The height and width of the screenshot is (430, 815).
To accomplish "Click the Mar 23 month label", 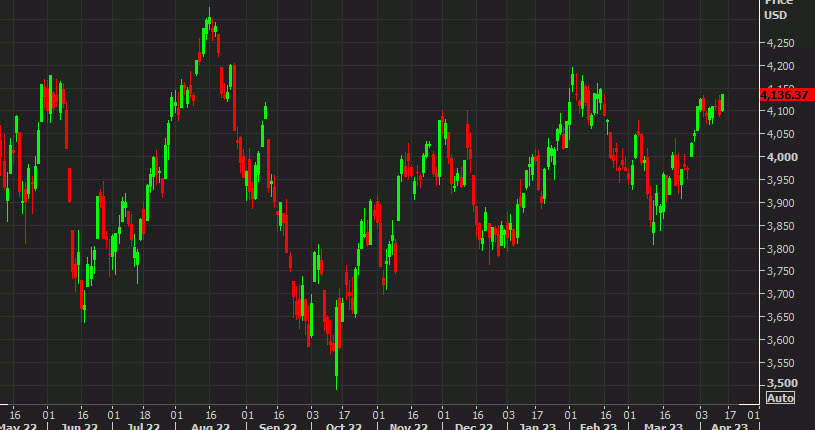I will pyautogui.click(x=665, y=427).
